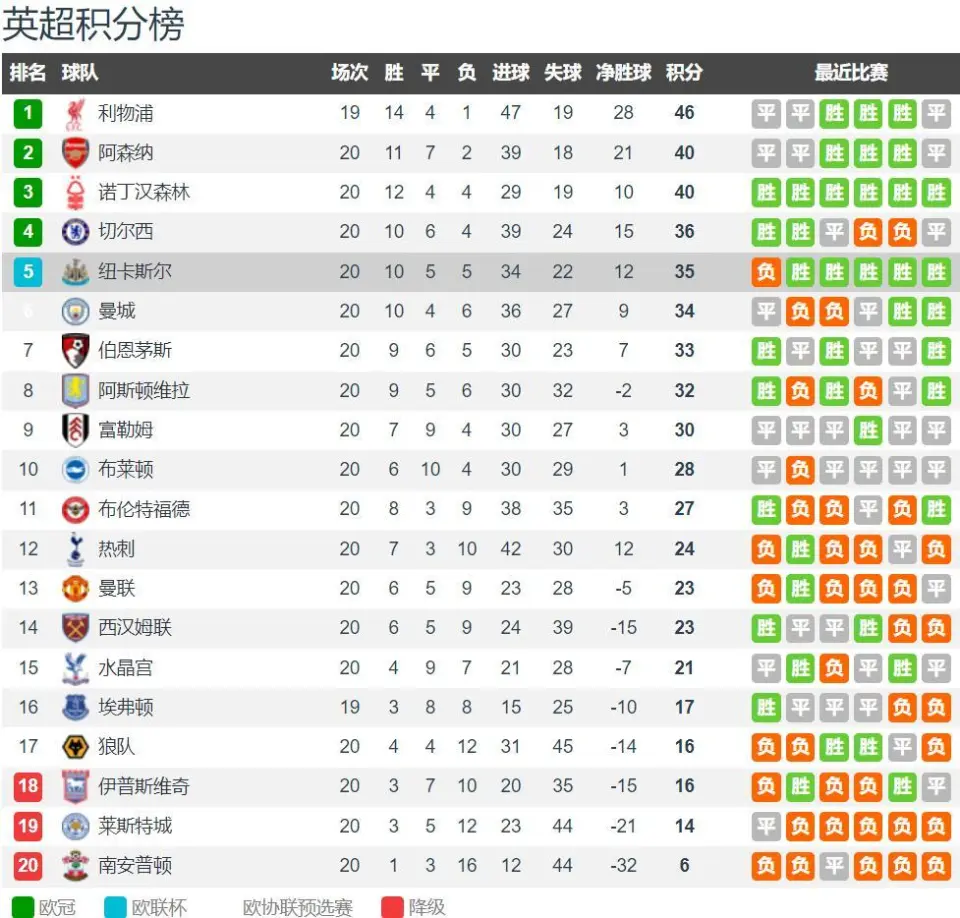This screenshot has height=918, width=960.
Task: Open the 利物浦 team name link
Action: point(126,113)
